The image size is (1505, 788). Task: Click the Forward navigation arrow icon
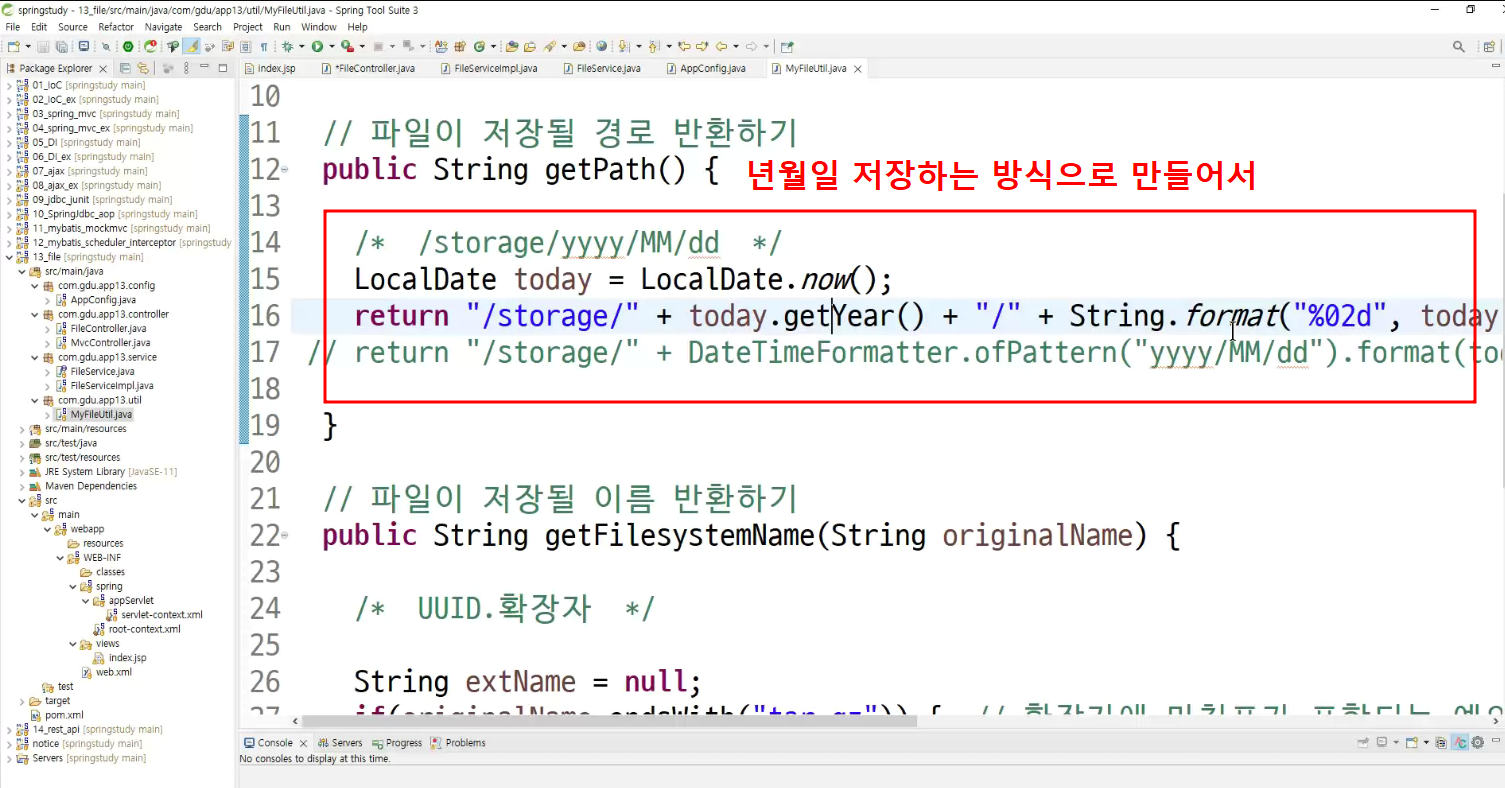(x=751, y=46)
